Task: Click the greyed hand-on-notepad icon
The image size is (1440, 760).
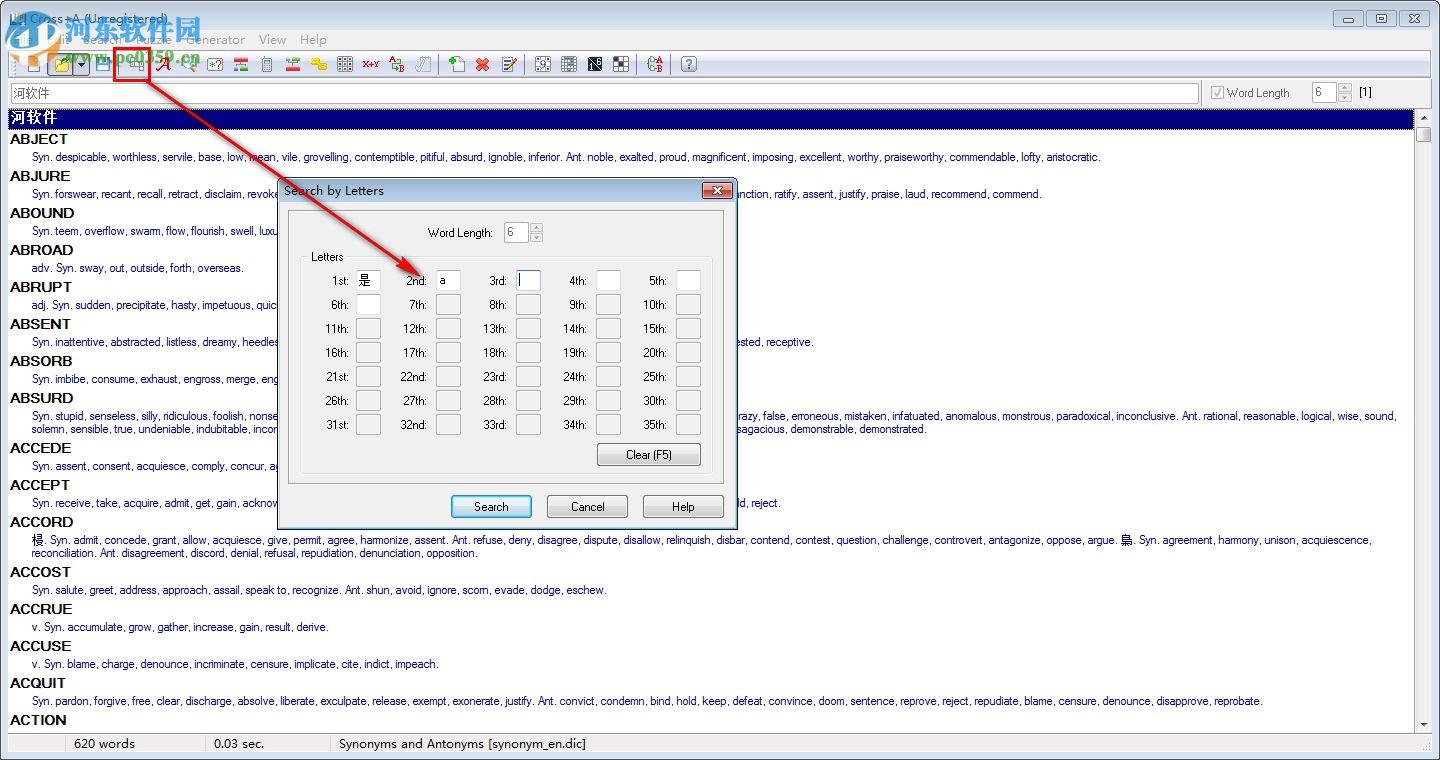Action: [x=423, y=65]
